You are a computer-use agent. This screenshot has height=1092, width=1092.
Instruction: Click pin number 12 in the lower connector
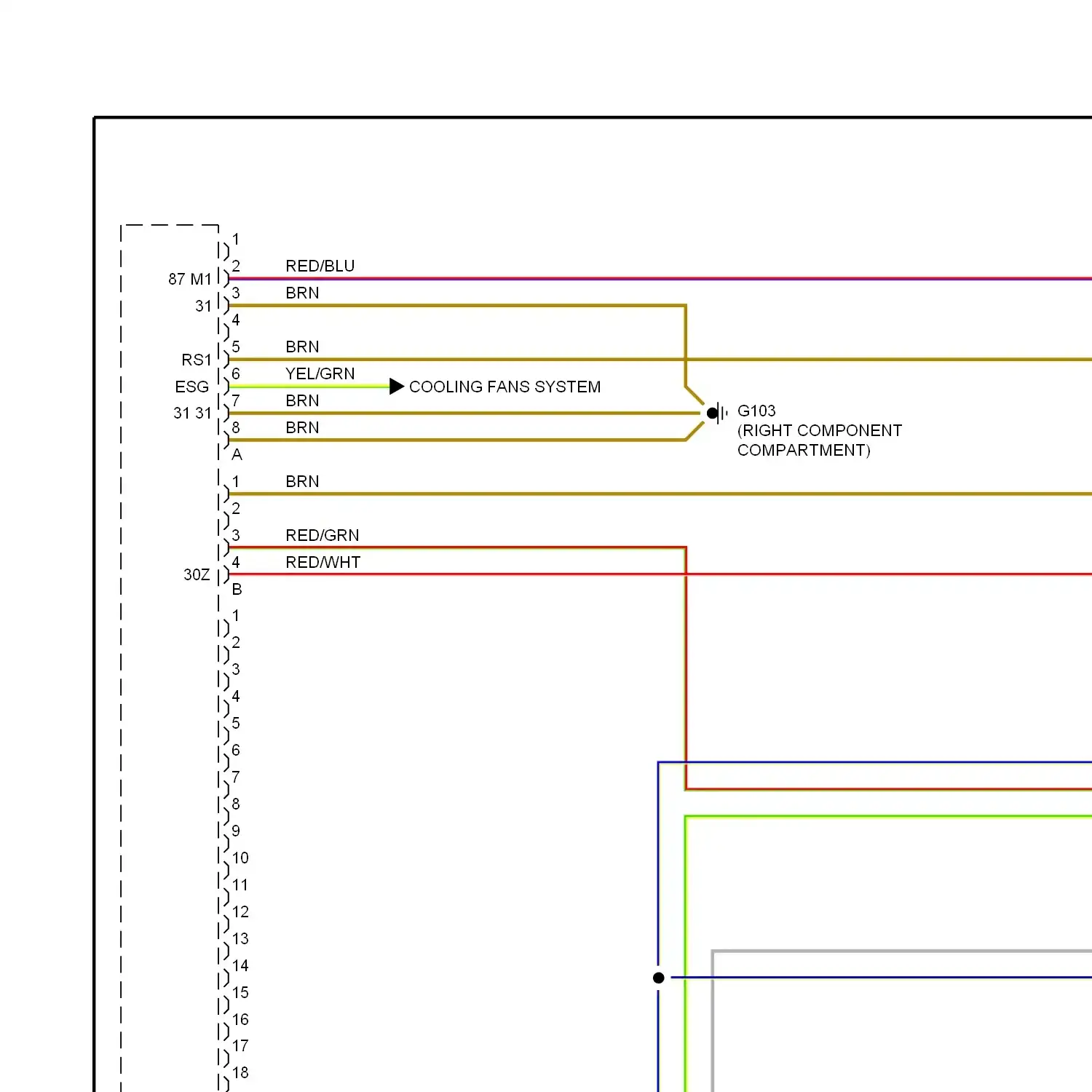coord(240,911)
